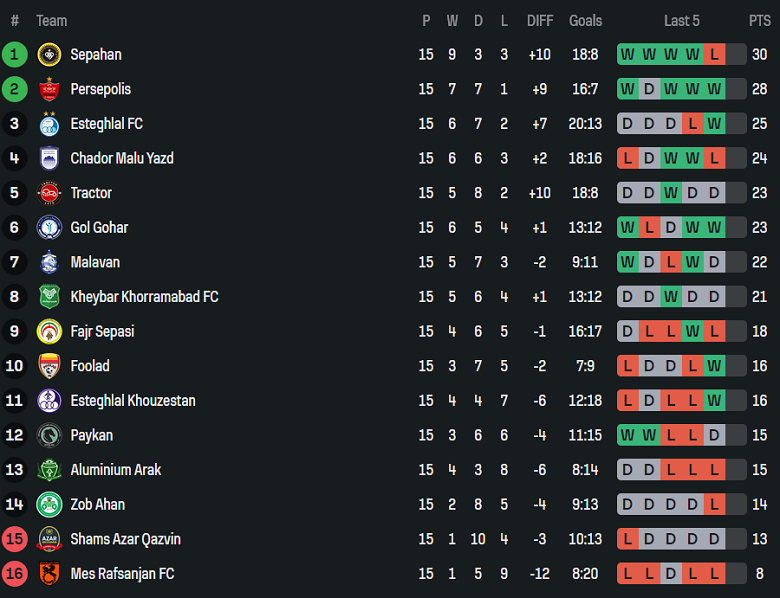Click the Sepahan club crest icon
Image resolution: width=780 pixels, height=598 pixels.
point(49,55)
